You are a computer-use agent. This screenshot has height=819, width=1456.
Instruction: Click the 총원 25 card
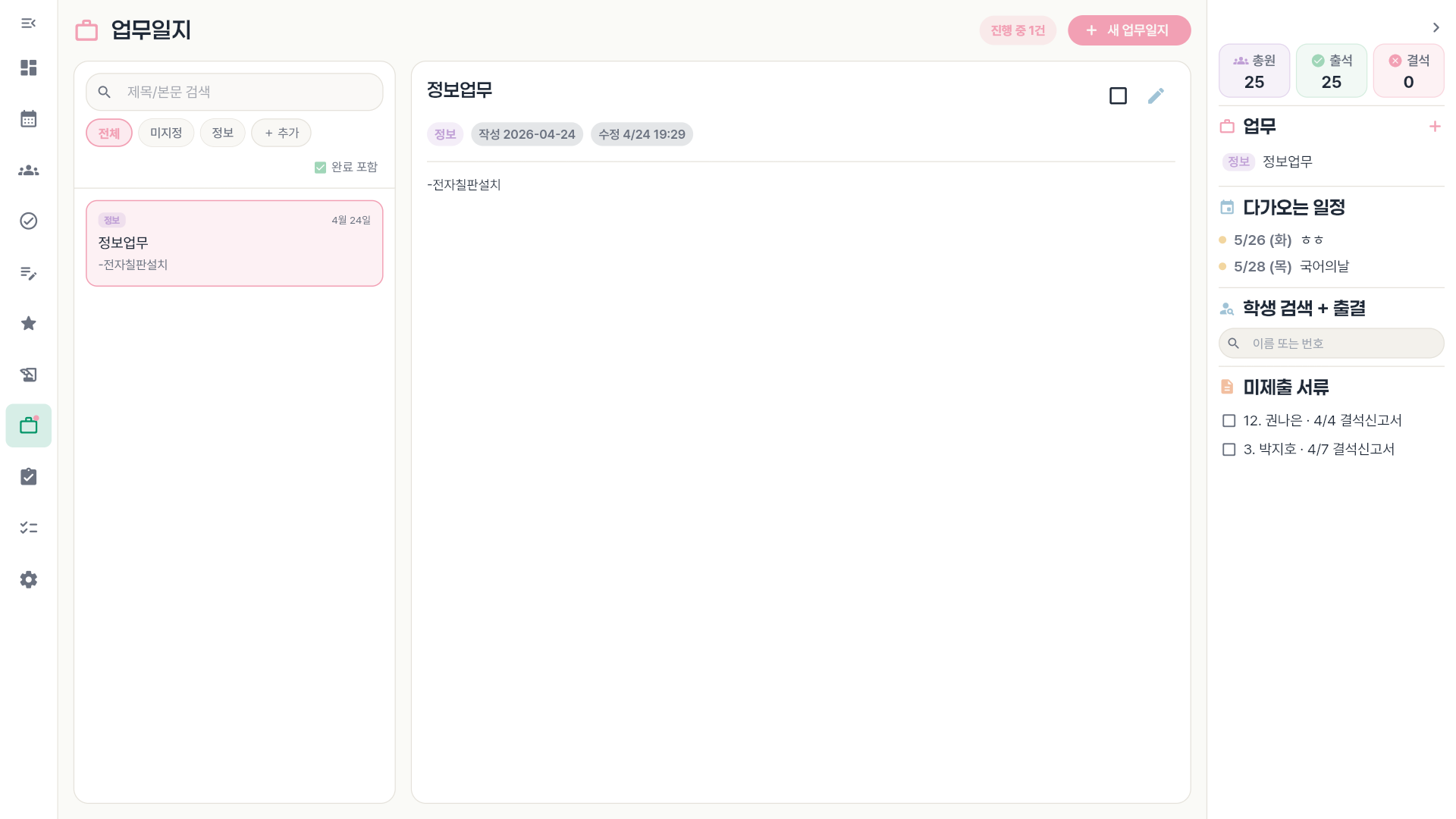pyautogui.click(x=1254, y=71)
